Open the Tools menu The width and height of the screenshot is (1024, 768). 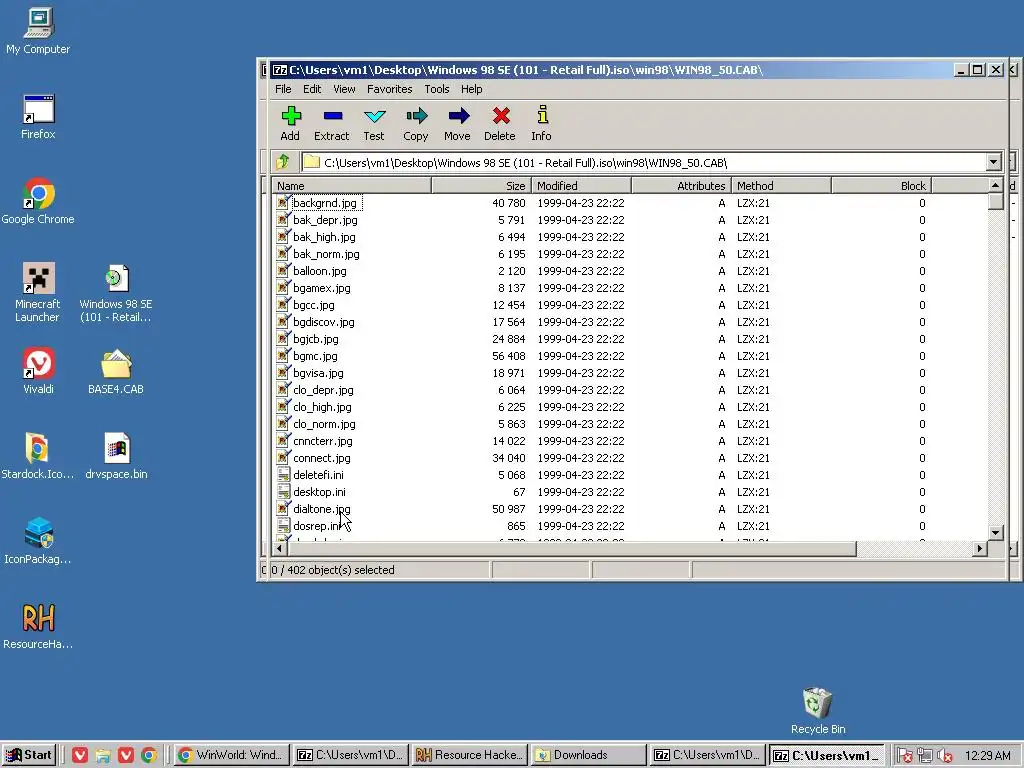click(x=436, y=89)
